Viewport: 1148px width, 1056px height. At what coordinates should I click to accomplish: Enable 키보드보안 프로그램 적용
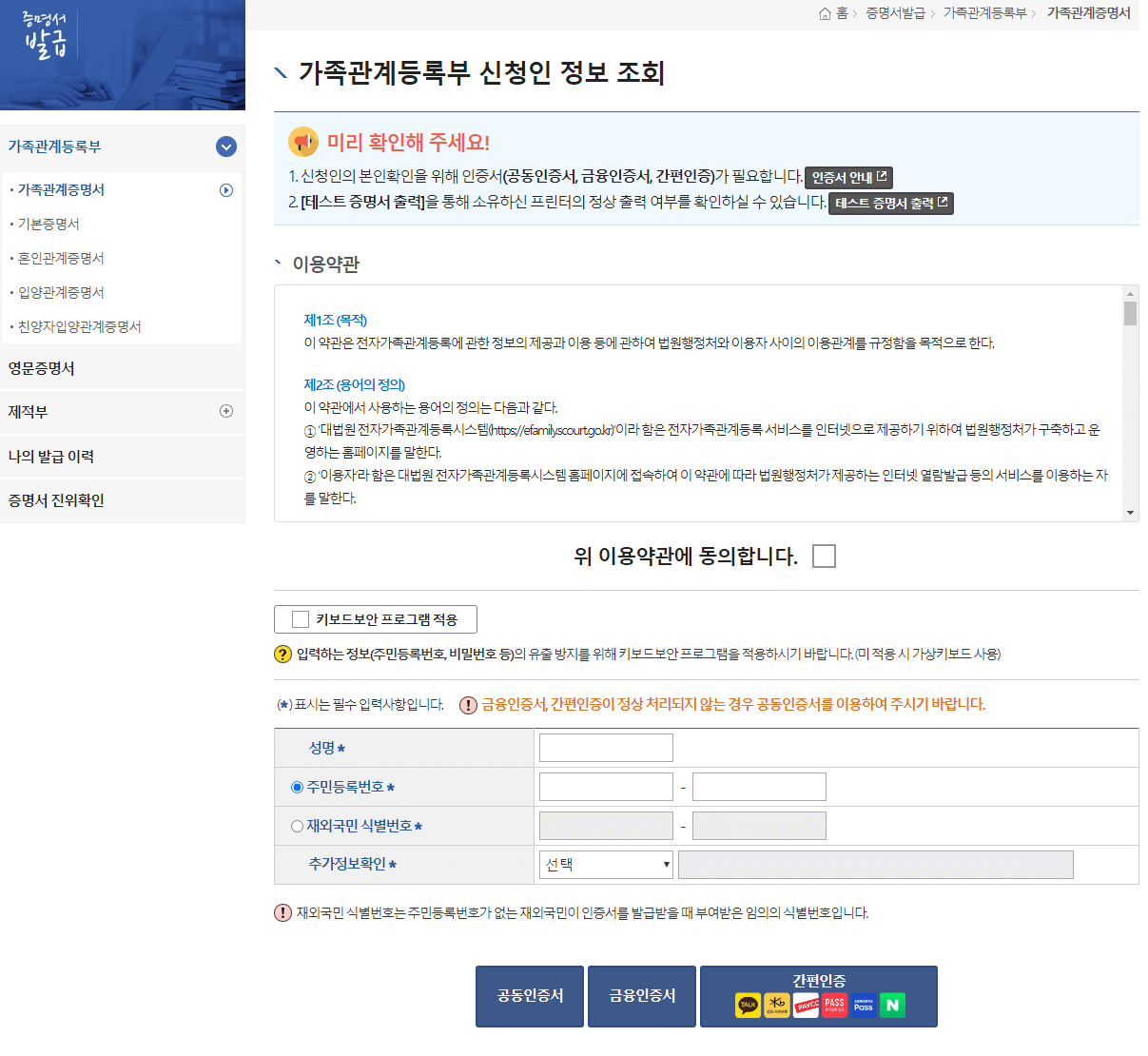coord(298,618)
